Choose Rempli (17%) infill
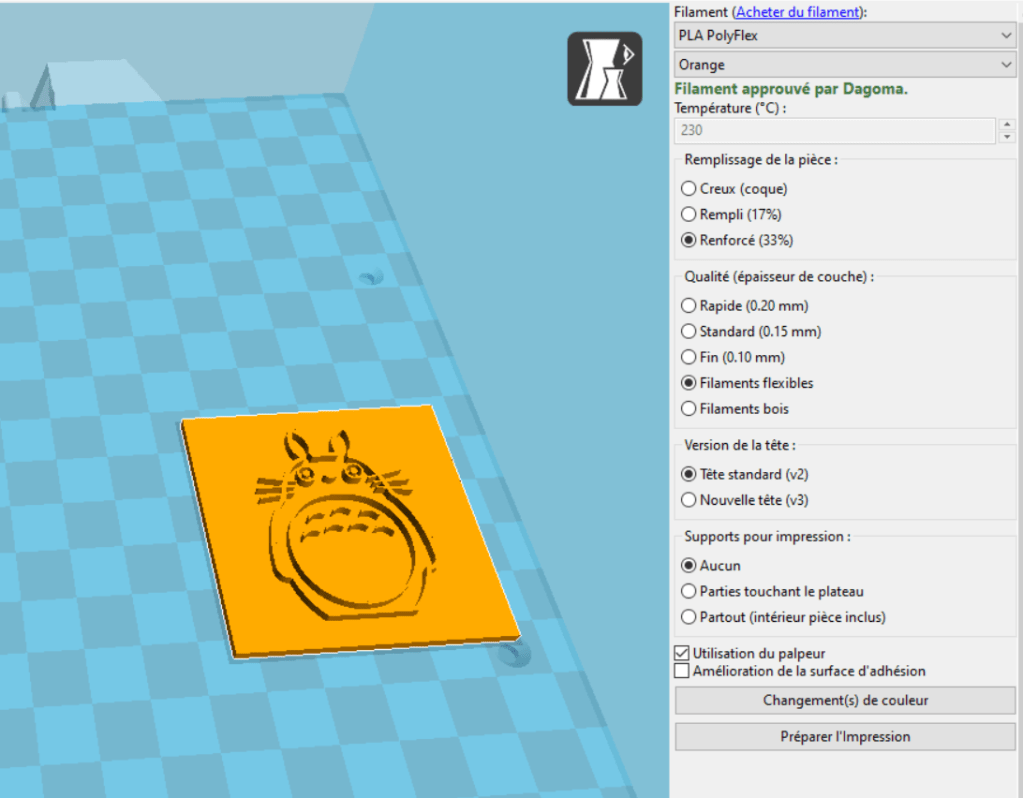Image resolution: width=1023 pixels, height=798 pixels. coord(688,214)
